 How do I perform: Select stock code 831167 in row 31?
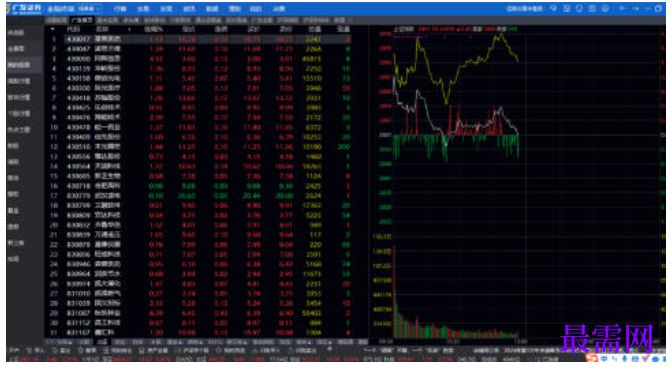[x=78, y=333]
